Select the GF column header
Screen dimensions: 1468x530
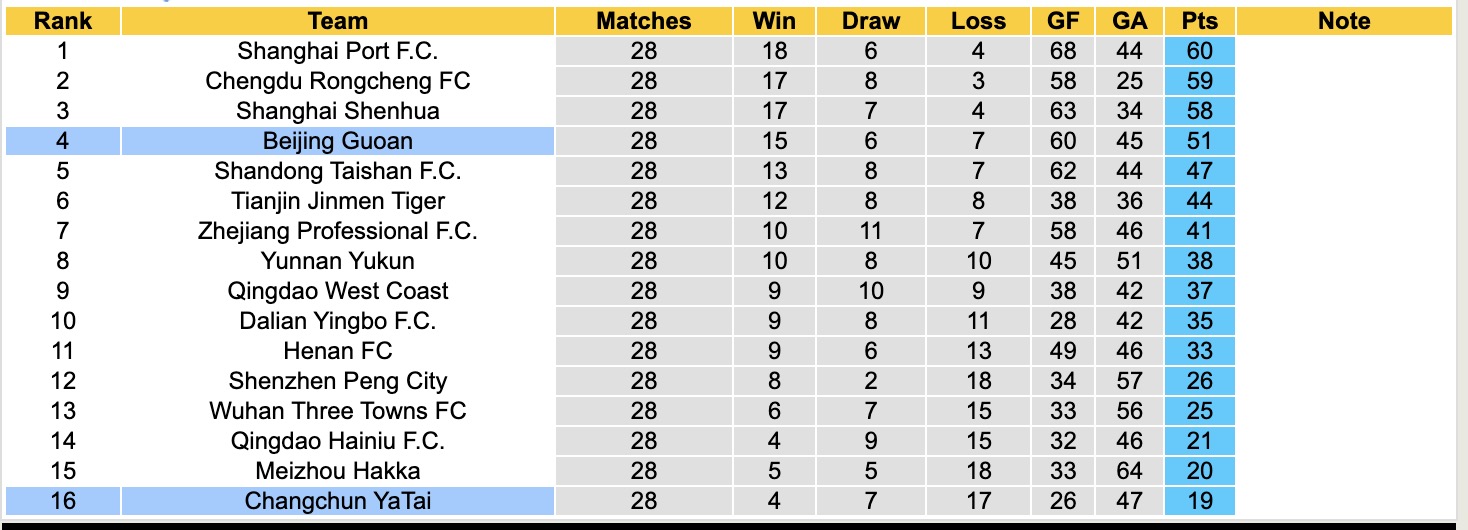click(1064, 21)
